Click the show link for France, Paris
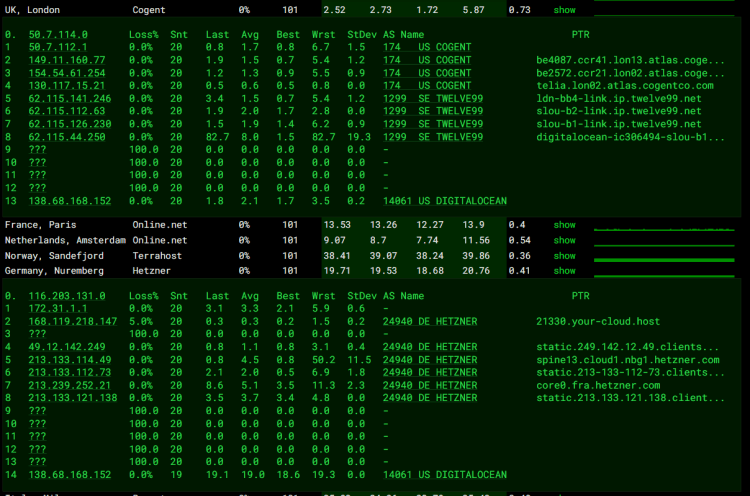Image resolution: width=750 pixels, height=496 pixels. (x=564, y=225)
